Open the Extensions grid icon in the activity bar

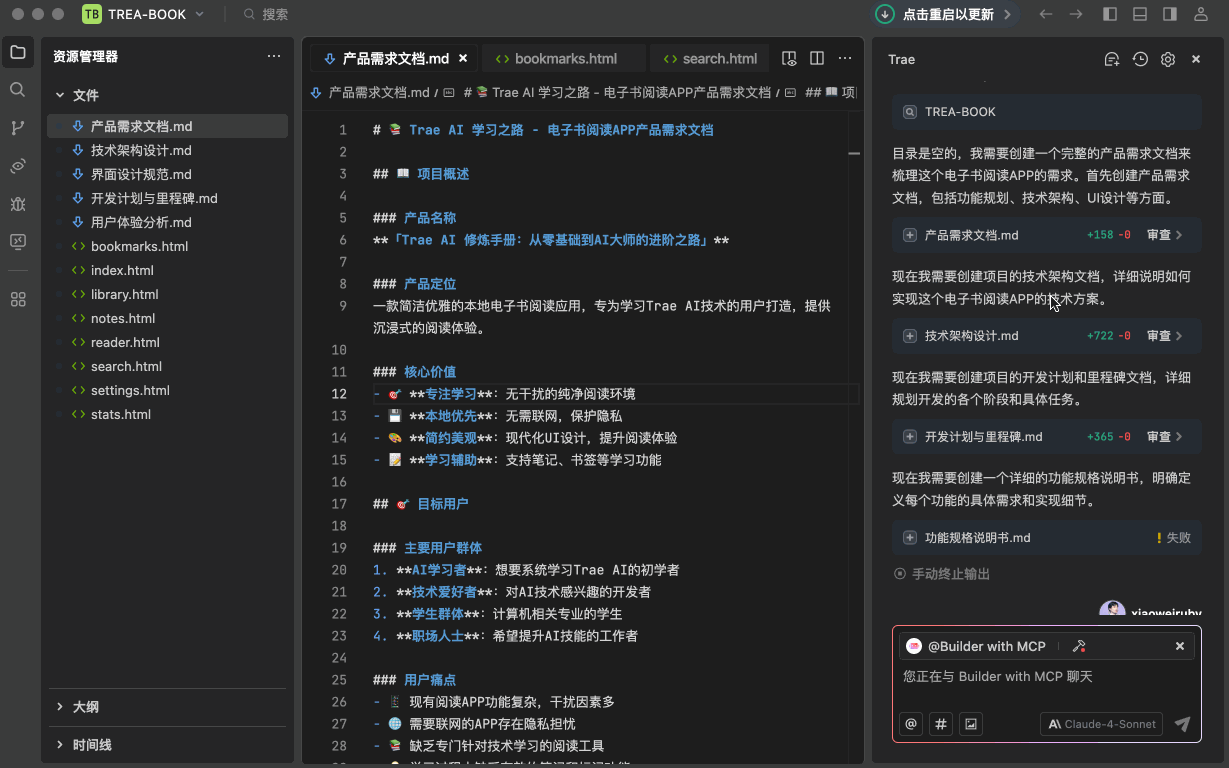(18, 299)
